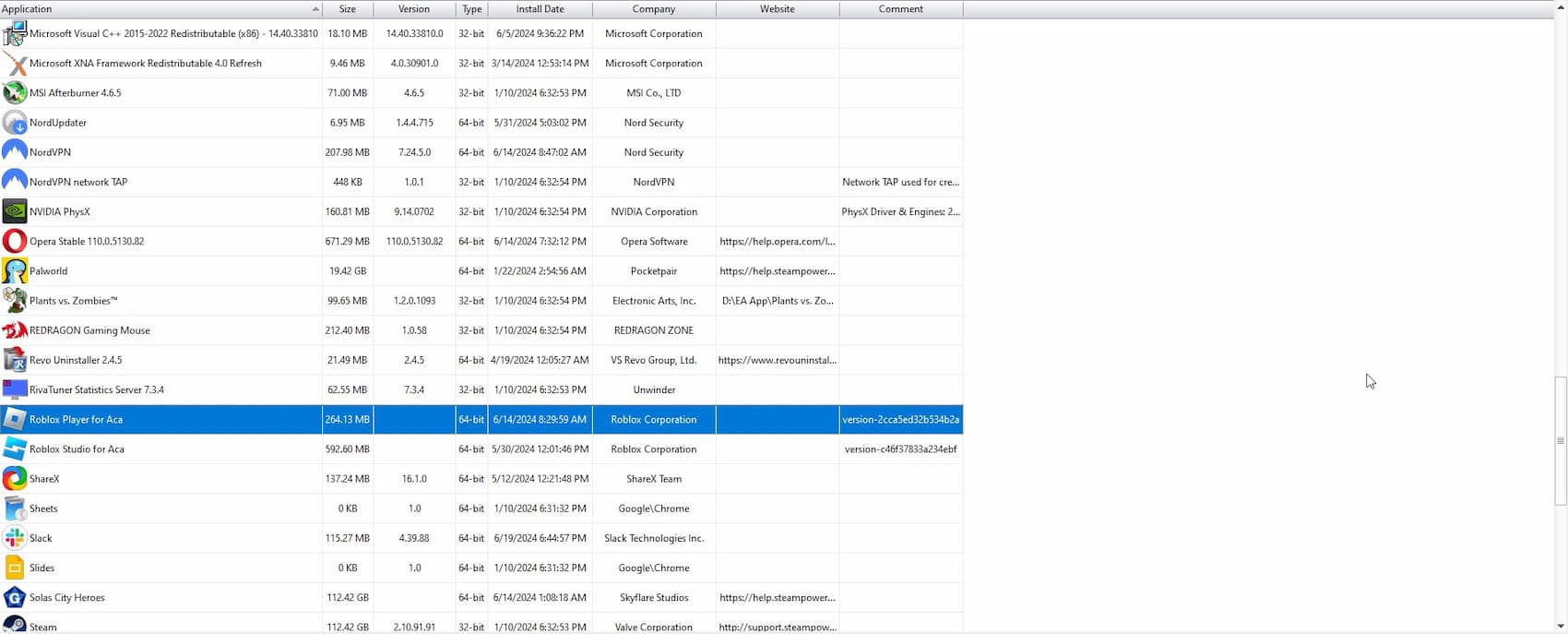1568x634 pixels.
Task: Click the Type column header
Action: (x=471, y=9)
